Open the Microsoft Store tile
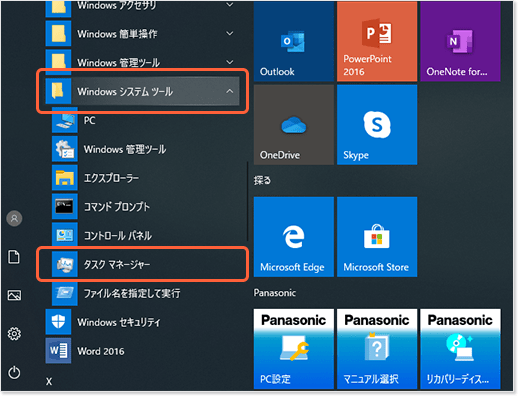The height and width of the screenshot is (400, 518). point(377,237)
